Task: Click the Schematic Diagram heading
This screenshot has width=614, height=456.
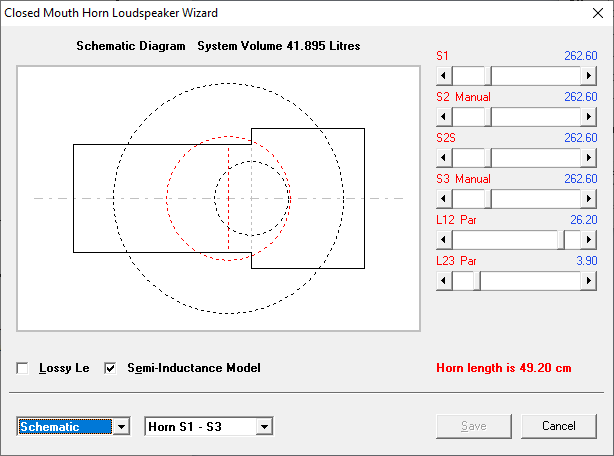Action: [x=131, y=46]
